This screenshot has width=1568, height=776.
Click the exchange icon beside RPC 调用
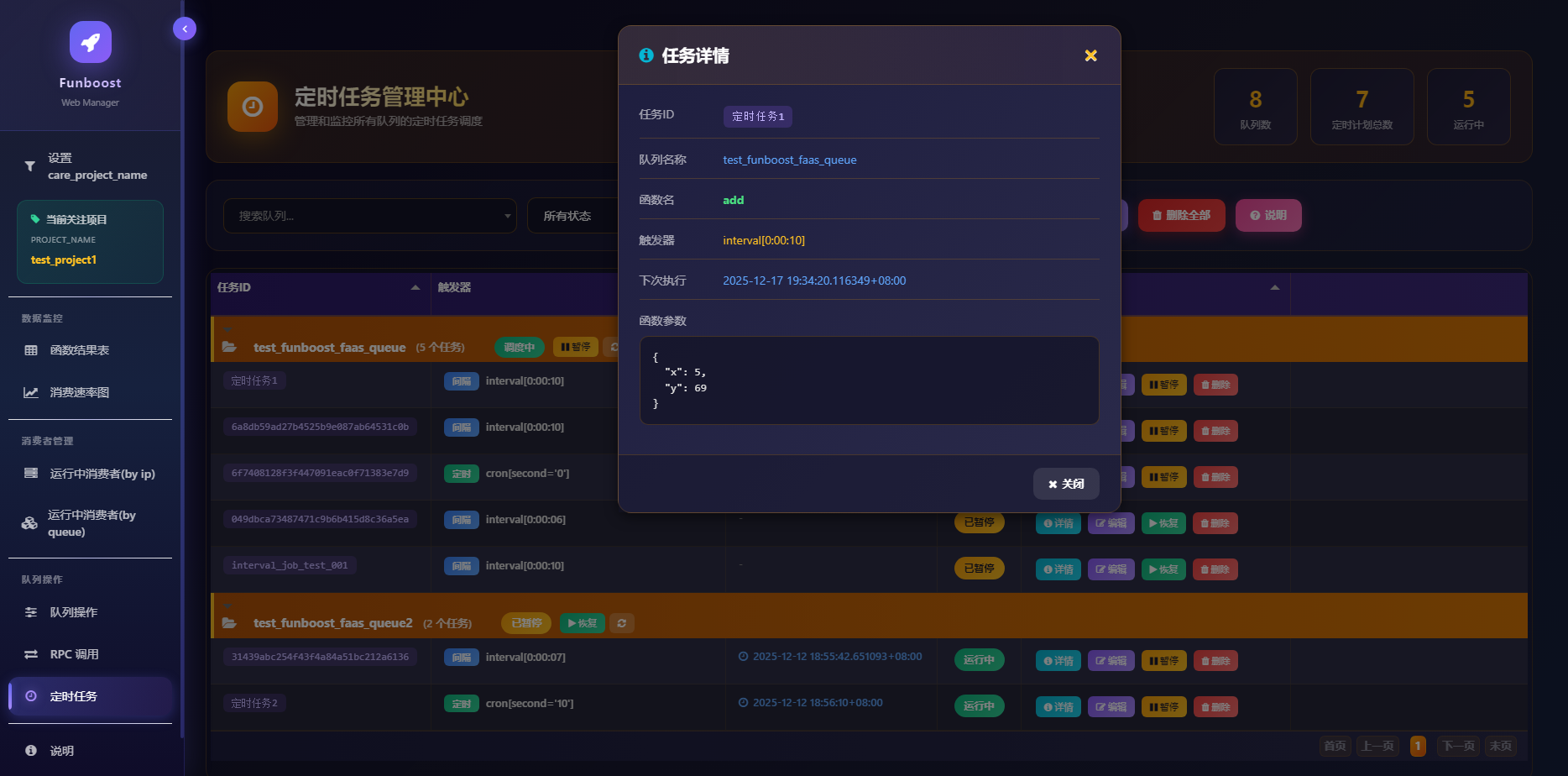pyautogui.click(x=31, y=654)
